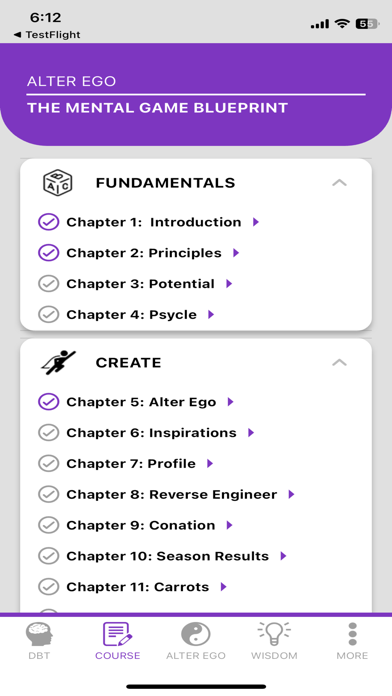The height and width of the screenshot is (696, 392).
Task: Open Chapter 10: Season Results
Action: (167, 556)
